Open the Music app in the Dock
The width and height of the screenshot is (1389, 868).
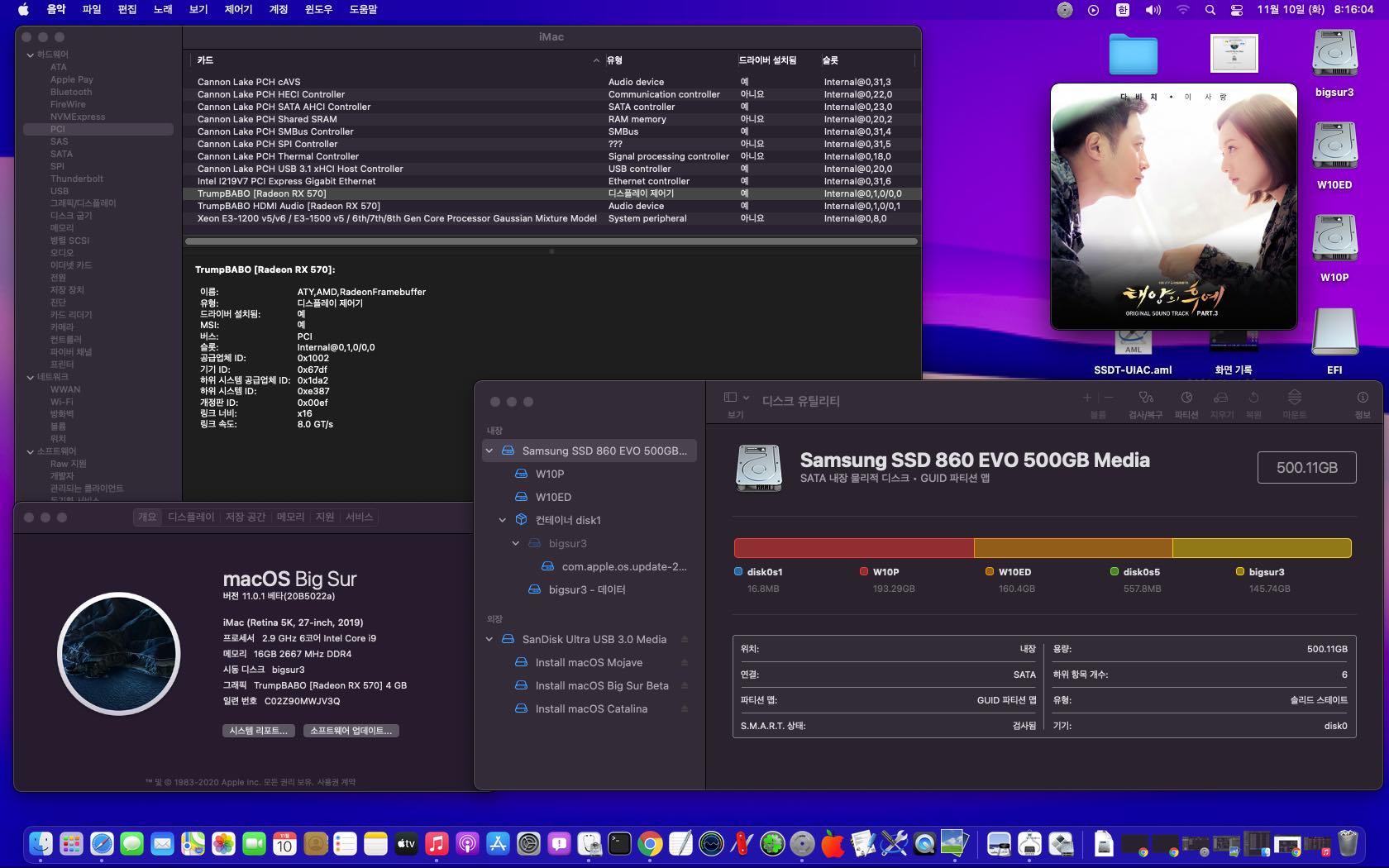pyautogui.click(x=437, y=843)
